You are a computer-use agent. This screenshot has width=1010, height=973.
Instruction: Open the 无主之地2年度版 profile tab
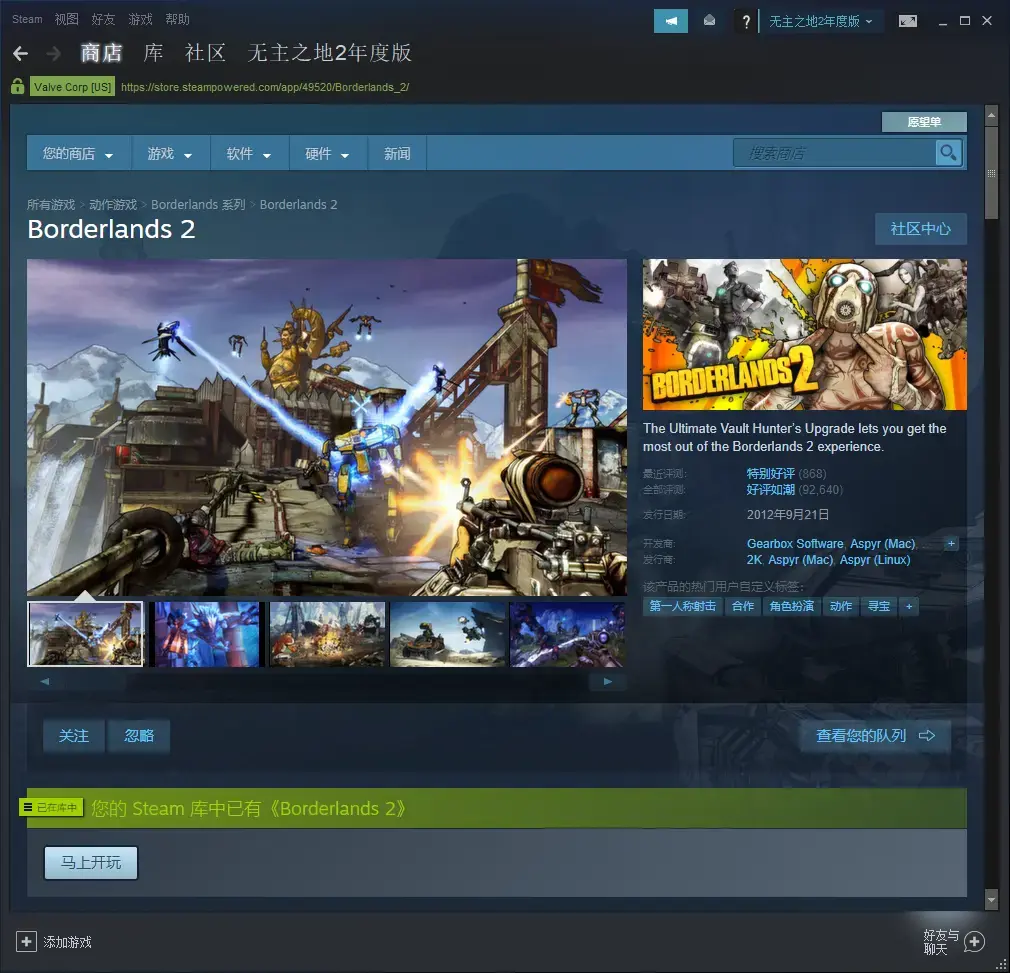pyautogui.click(x=329, y=53)
